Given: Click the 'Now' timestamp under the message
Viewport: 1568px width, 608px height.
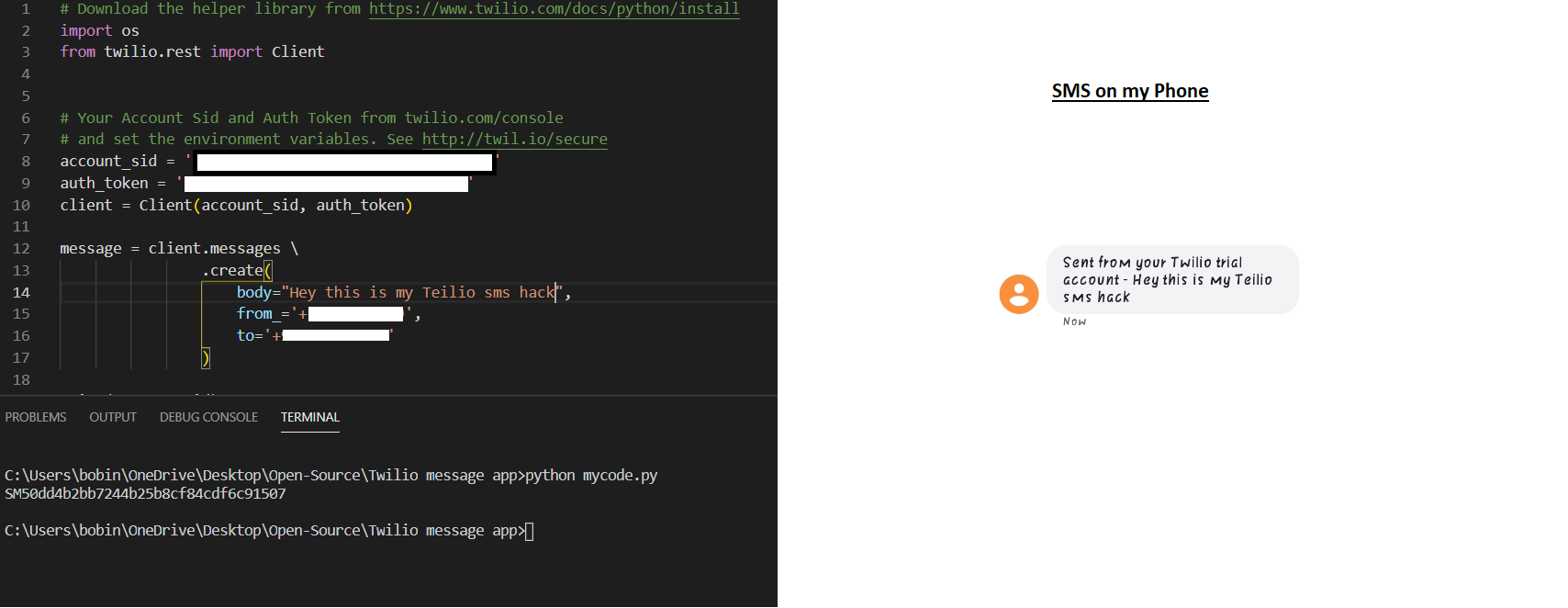Looking at the screenshot, I should click(x=1075, y=321).
